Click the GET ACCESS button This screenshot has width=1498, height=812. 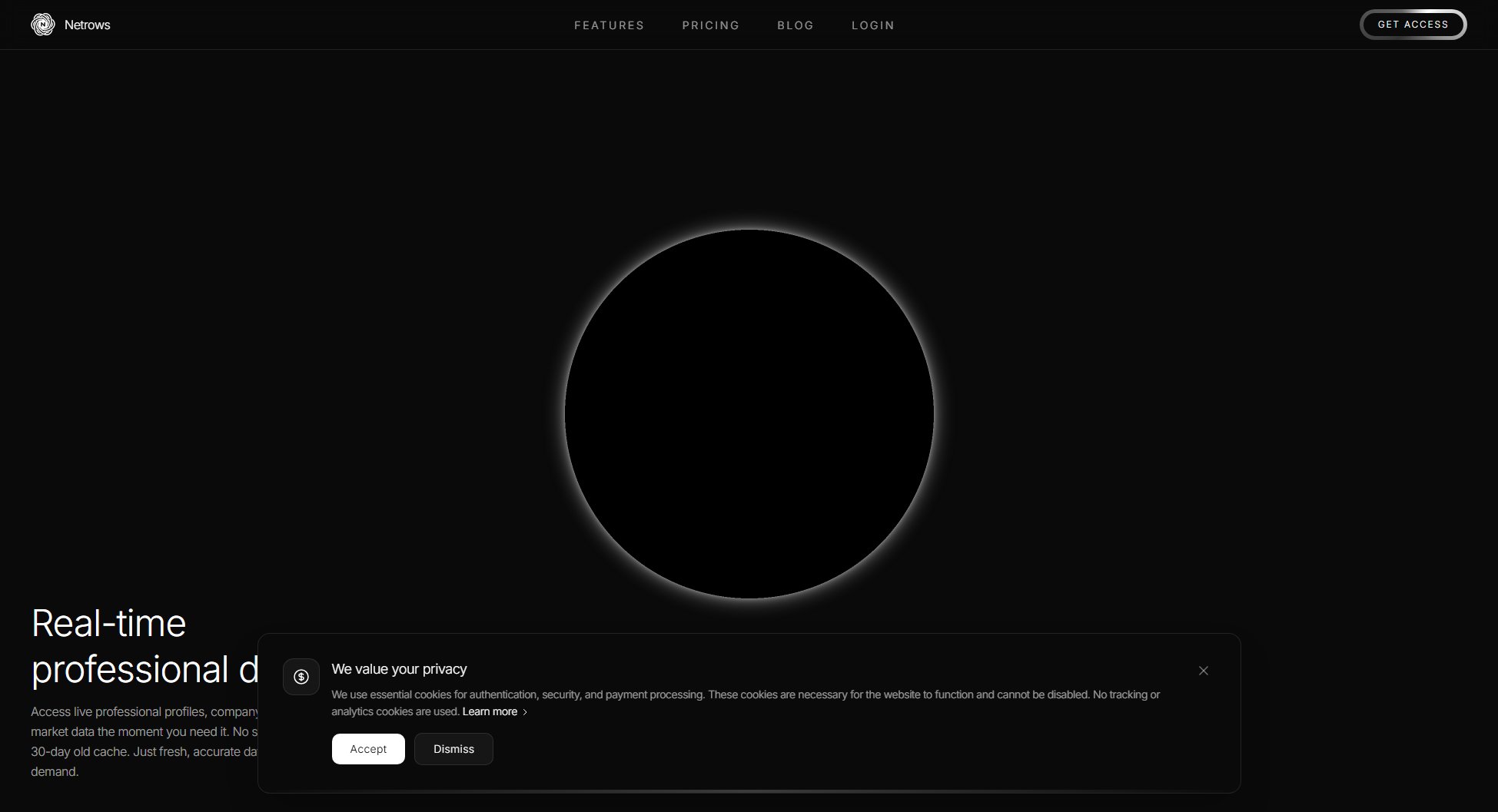pos(1413,24)
